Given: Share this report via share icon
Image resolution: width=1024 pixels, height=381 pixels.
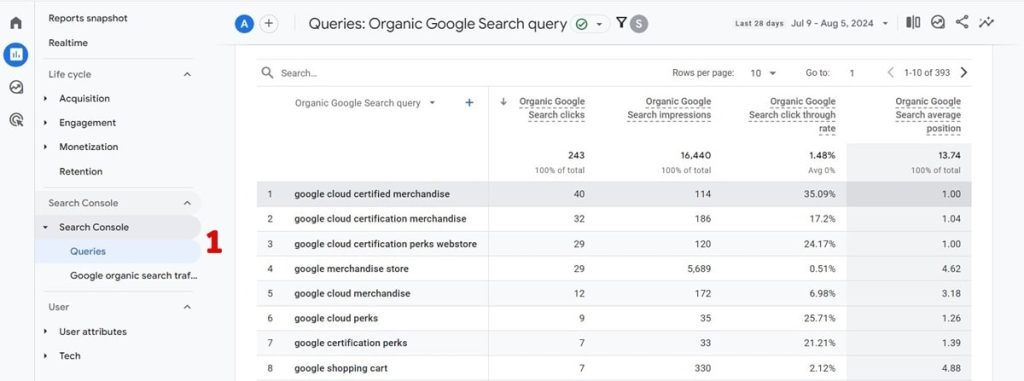Looking at the screenshot, I should pos(962,22).
